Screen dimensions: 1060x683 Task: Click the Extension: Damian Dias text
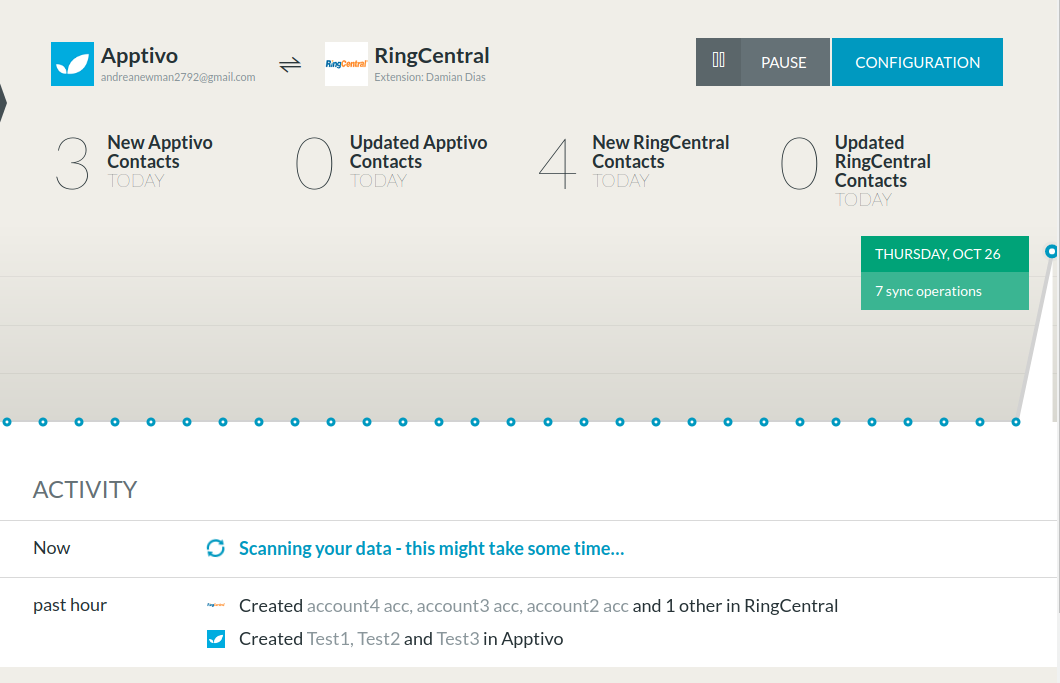(430, 77)
